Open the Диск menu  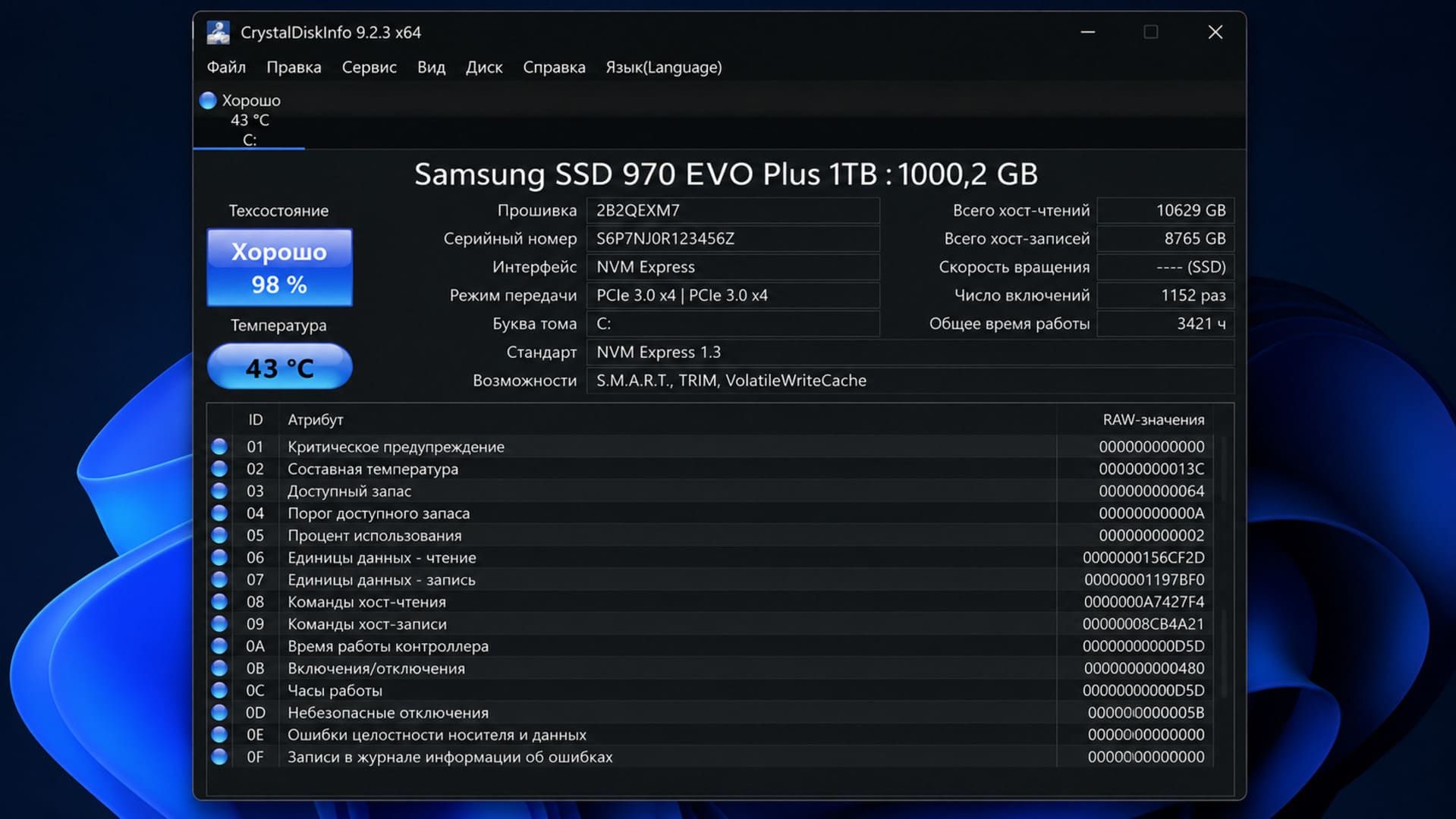pyautogui.click(x=484, y=67)
